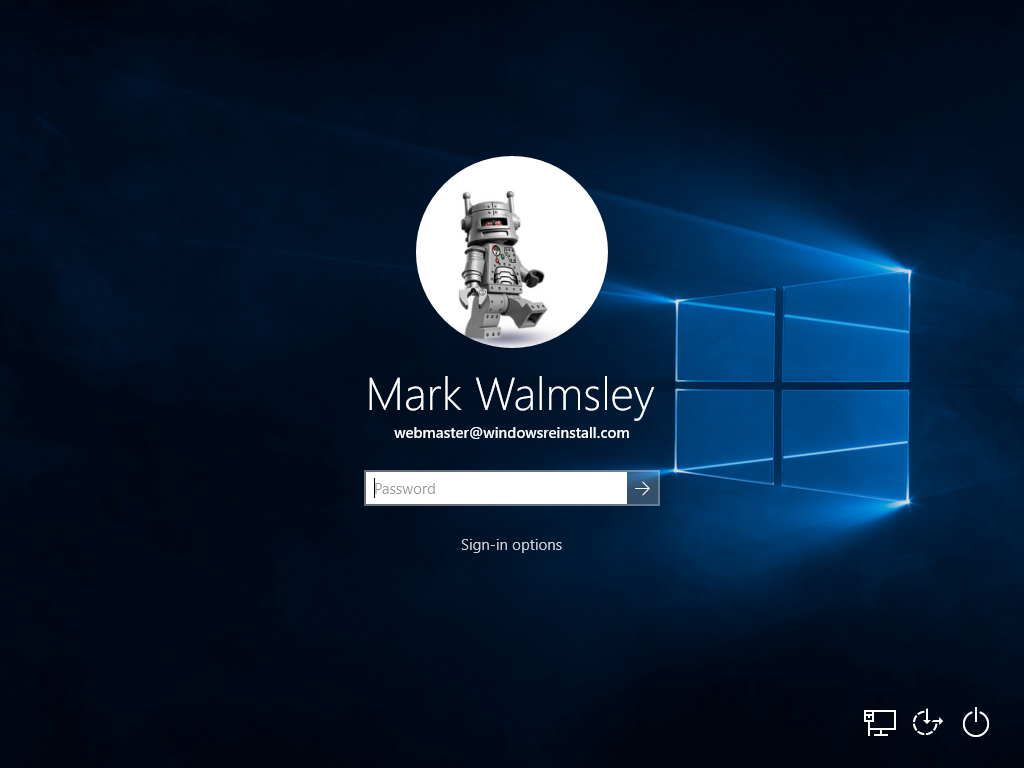Select the Mark Walmsley user name
1024x768 pixels.
(x=511, y=395)
